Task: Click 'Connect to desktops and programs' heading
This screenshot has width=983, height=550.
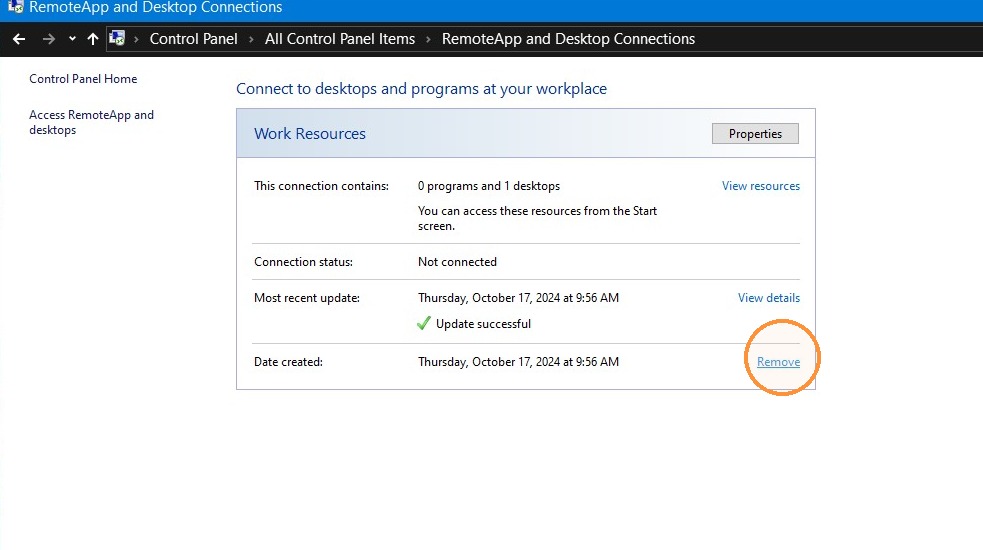Action: pos(421,89)
